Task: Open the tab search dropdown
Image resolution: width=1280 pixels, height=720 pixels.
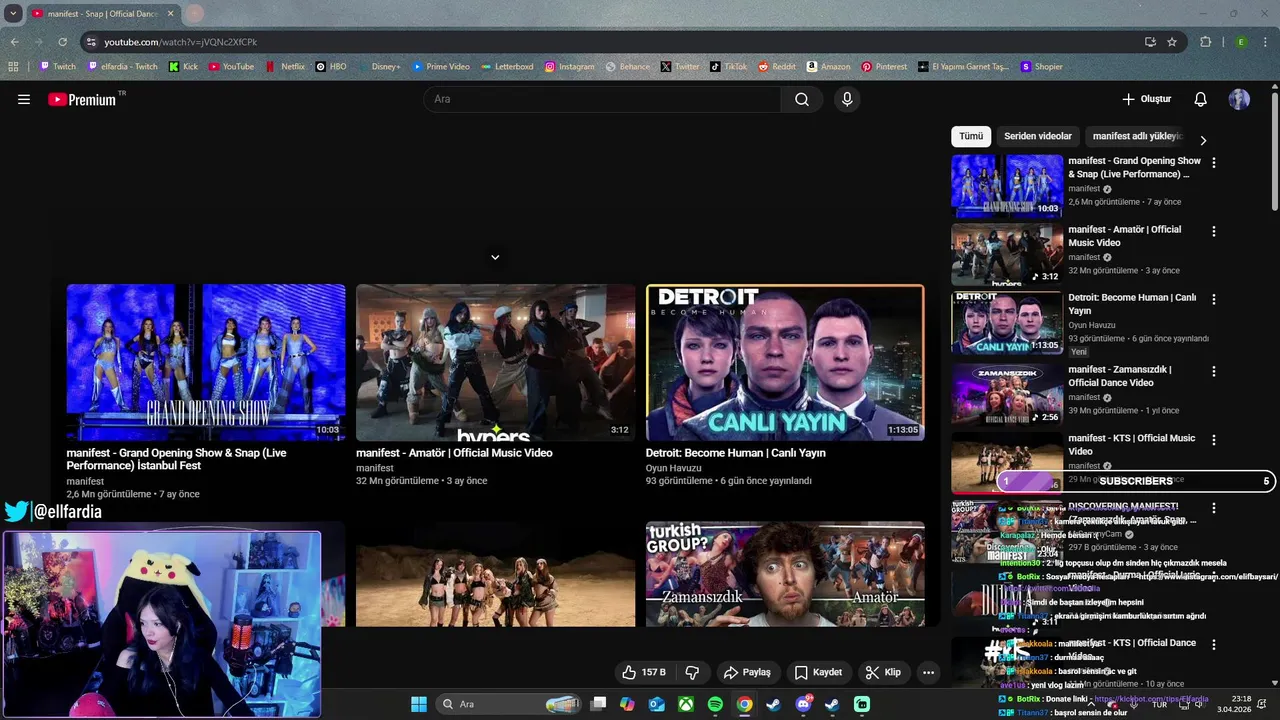Action: (13, 14)
